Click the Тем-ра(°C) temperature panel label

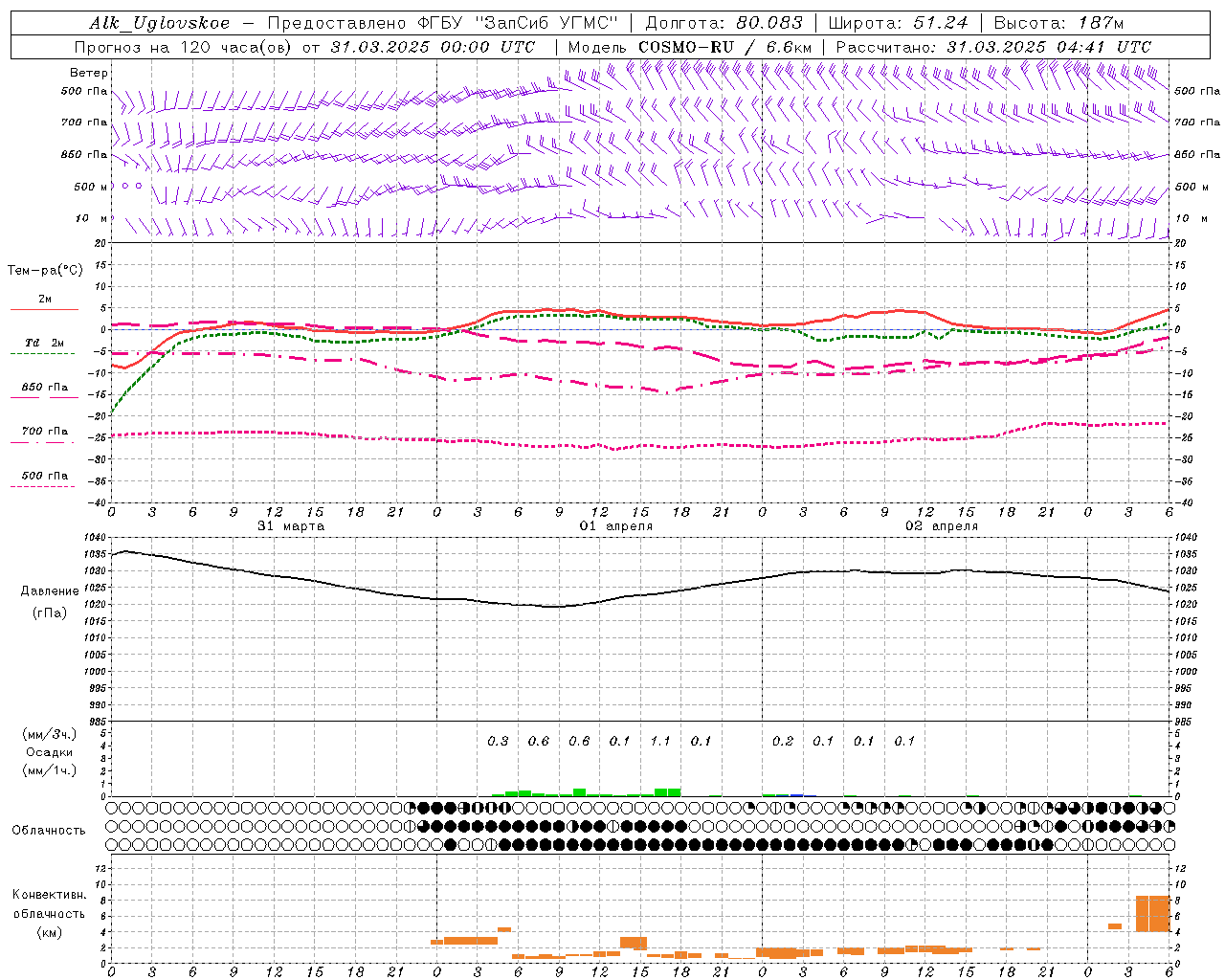coord(45,271)
